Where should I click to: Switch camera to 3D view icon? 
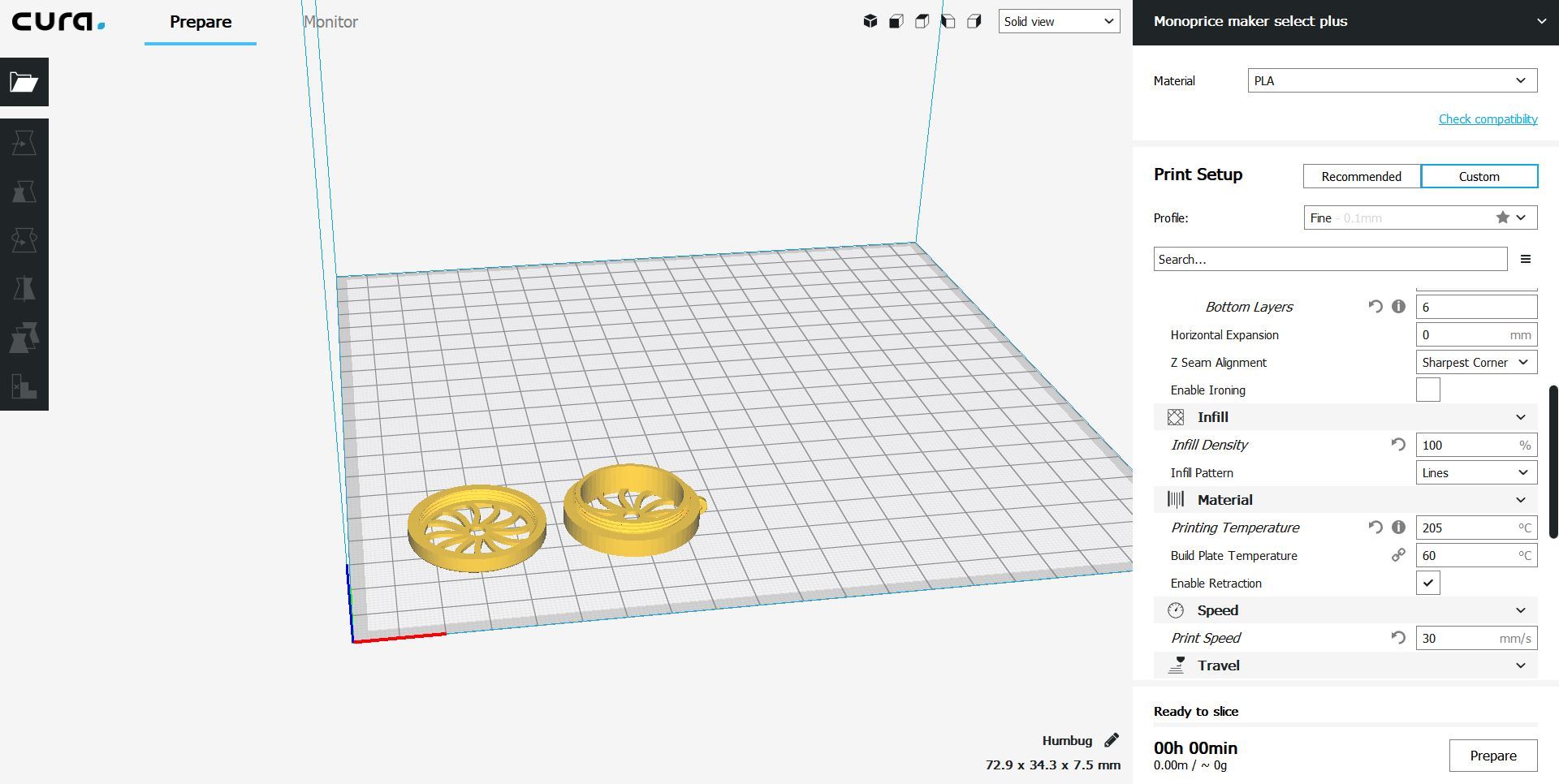tap(870, 21)
